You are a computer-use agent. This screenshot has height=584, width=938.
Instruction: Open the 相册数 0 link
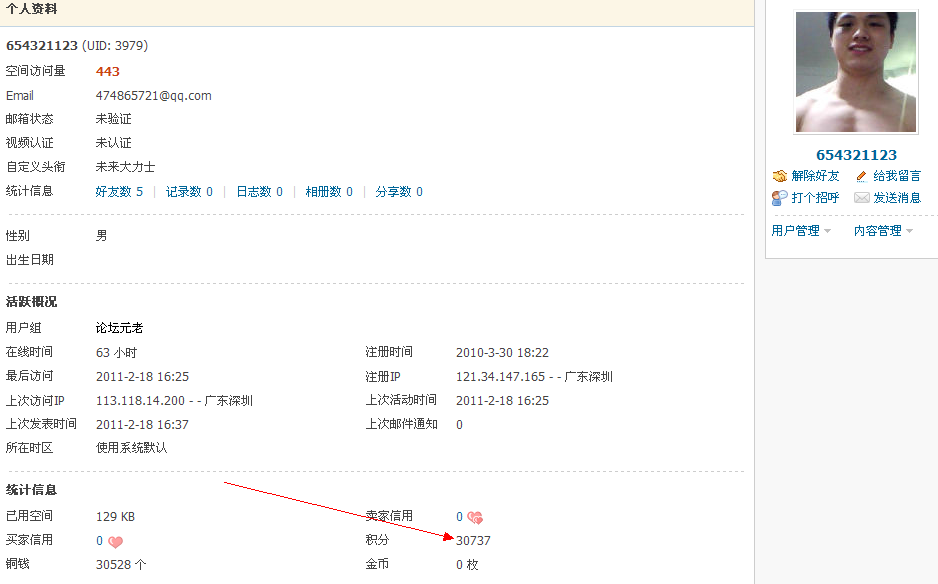[329, 191]
